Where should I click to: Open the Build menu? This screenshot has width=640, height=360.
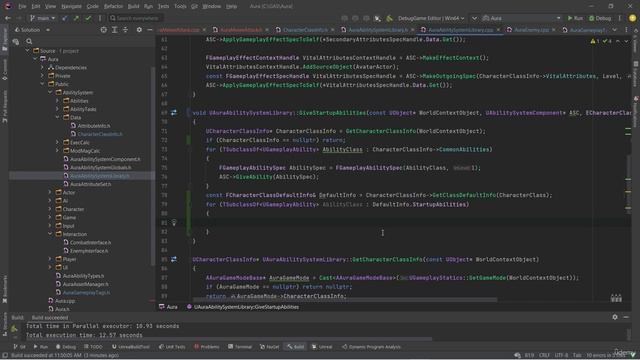click(x=133, y=7)
